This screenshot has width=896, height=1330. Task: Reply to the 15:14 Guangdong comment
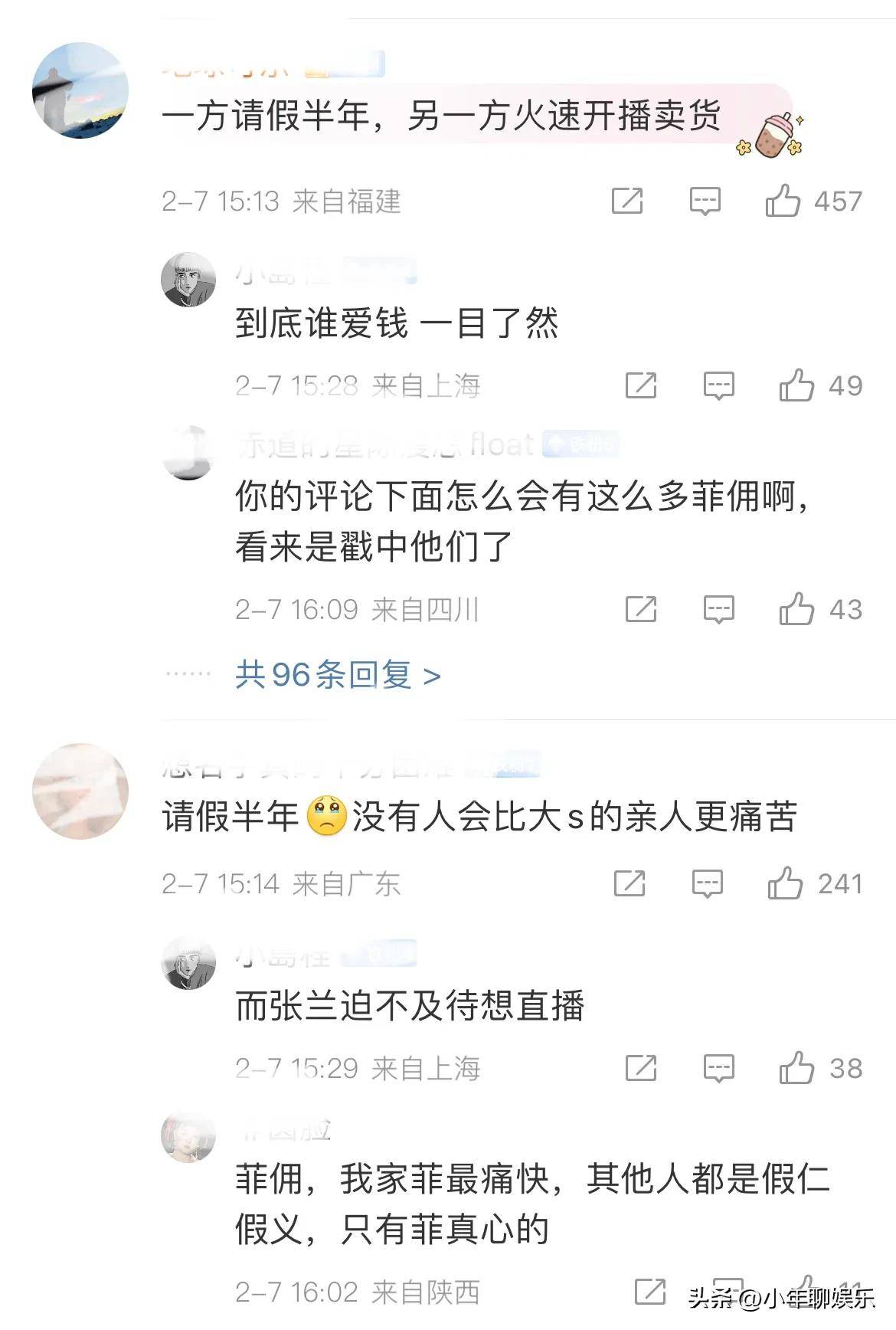(x=707, y=884)
